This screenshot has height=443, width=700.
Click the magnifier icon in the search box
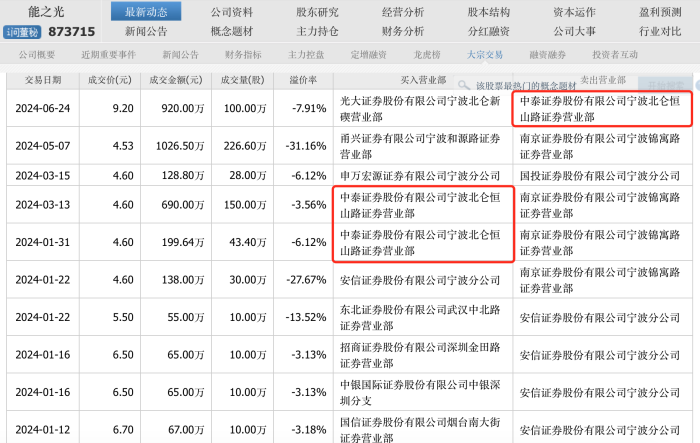coord(463,87)
